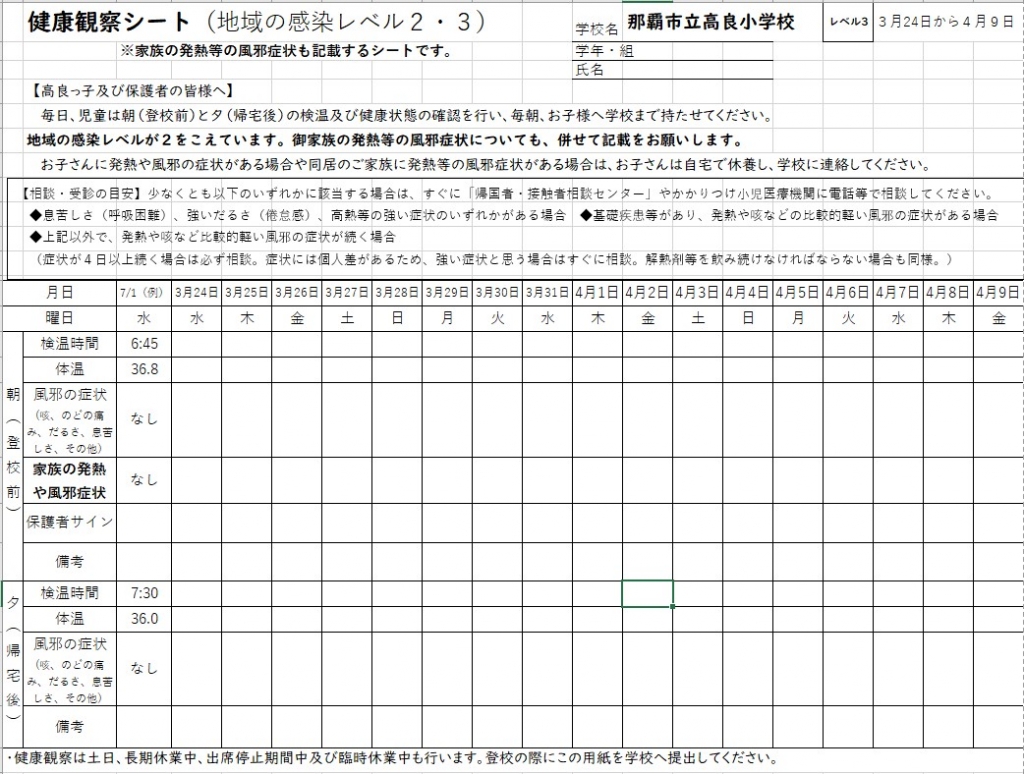This screenshot has width=1024, height=774.
Task: Select the 4月2日 column header
Action: pyautogui.click(x=647, y=293)
